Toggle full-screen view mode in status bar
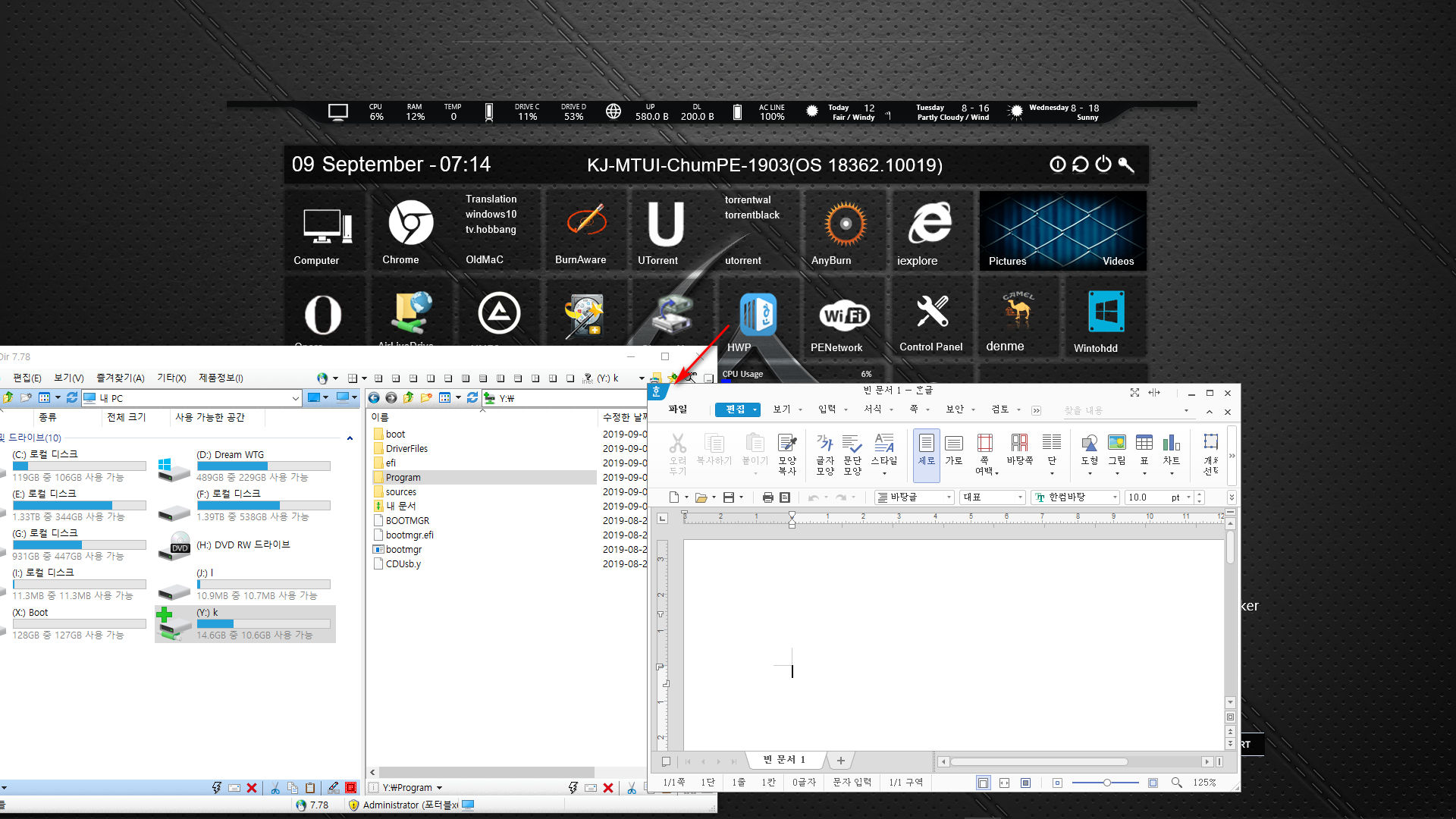 tap(1025, 783)
